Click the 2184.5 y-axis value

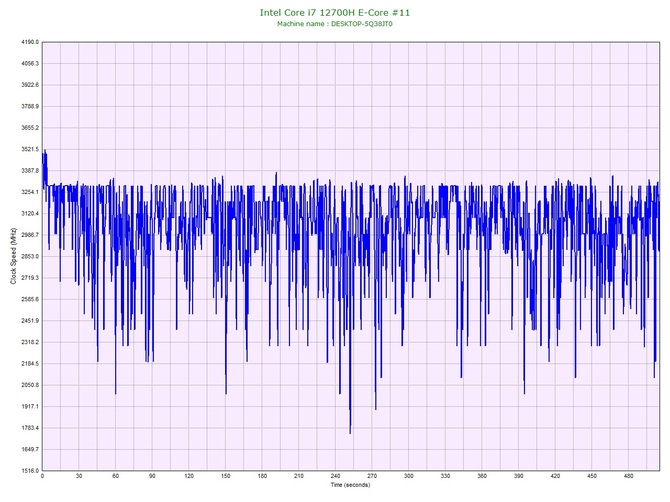30,364
